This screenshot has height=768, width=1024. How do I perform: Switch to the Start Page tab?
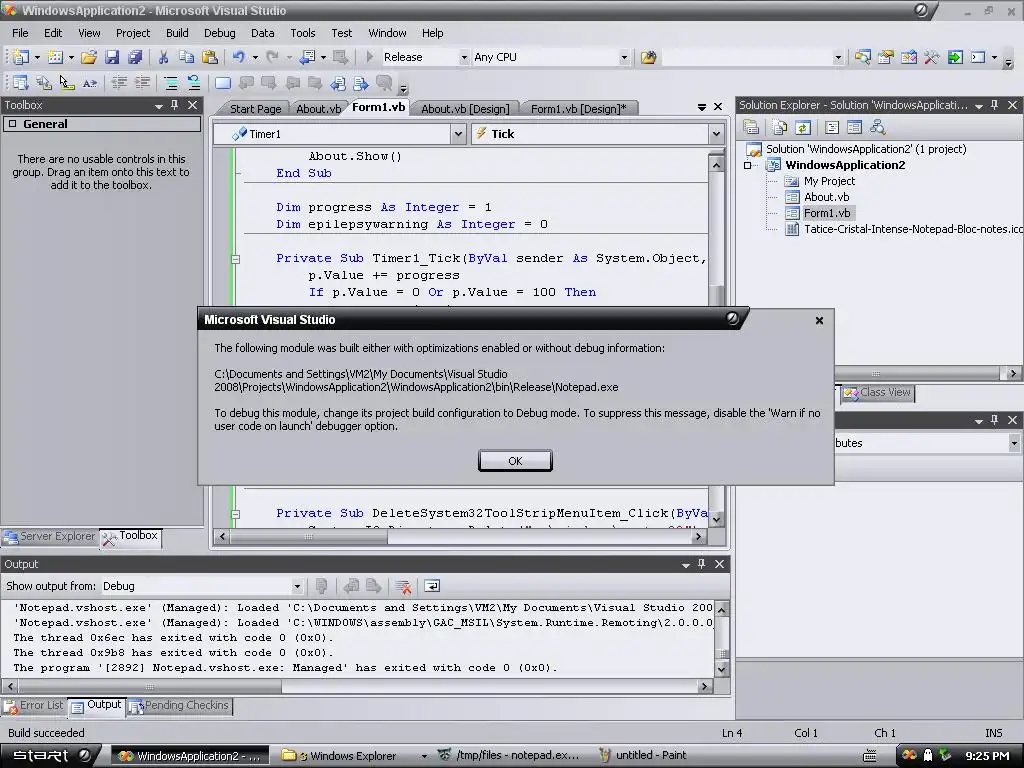(x=255, y=109)
